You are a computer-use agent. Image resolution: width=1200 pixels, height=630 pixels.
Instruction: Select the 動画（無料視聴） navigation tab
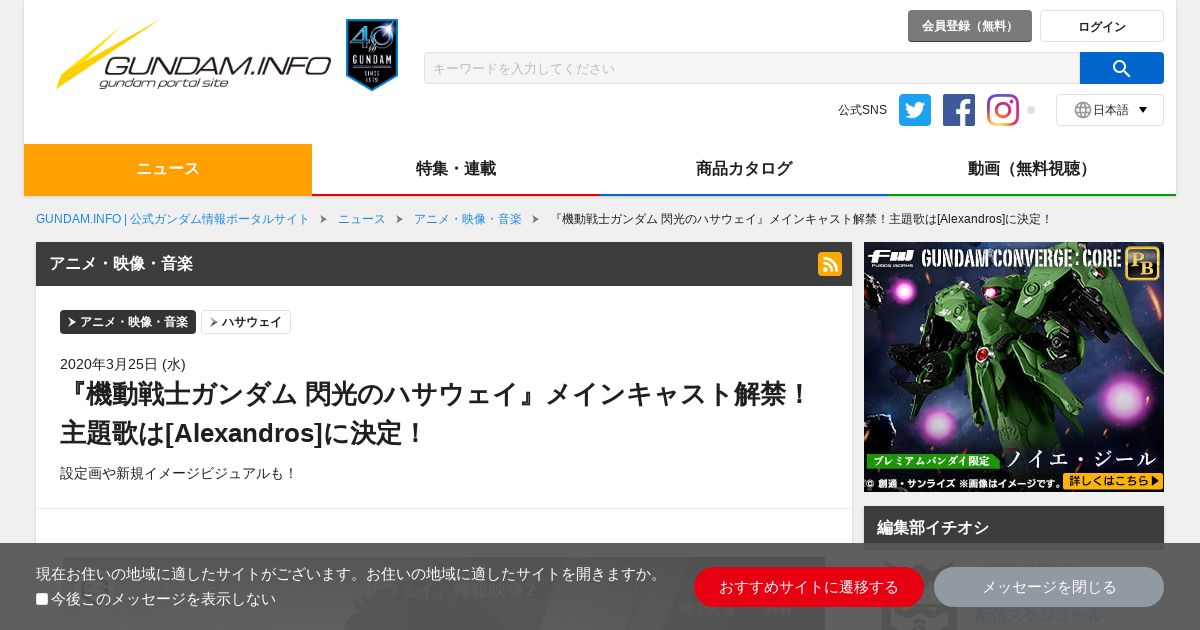(1032, 169)
